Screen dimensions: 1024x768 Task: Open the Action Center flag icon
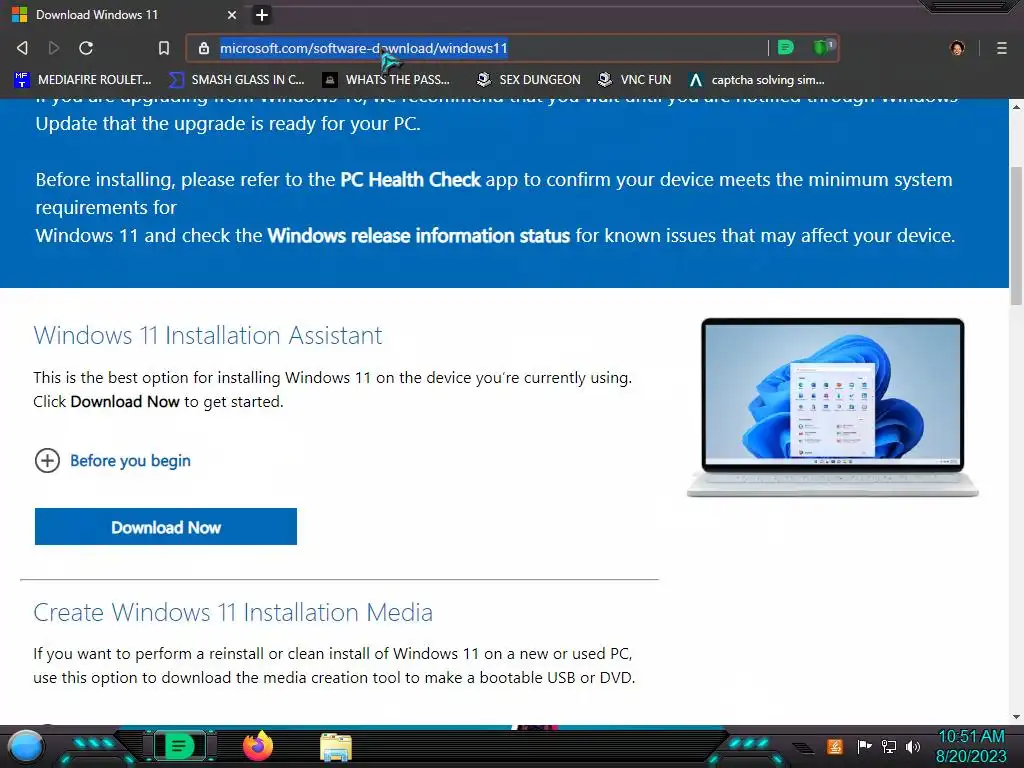point(864,746)
